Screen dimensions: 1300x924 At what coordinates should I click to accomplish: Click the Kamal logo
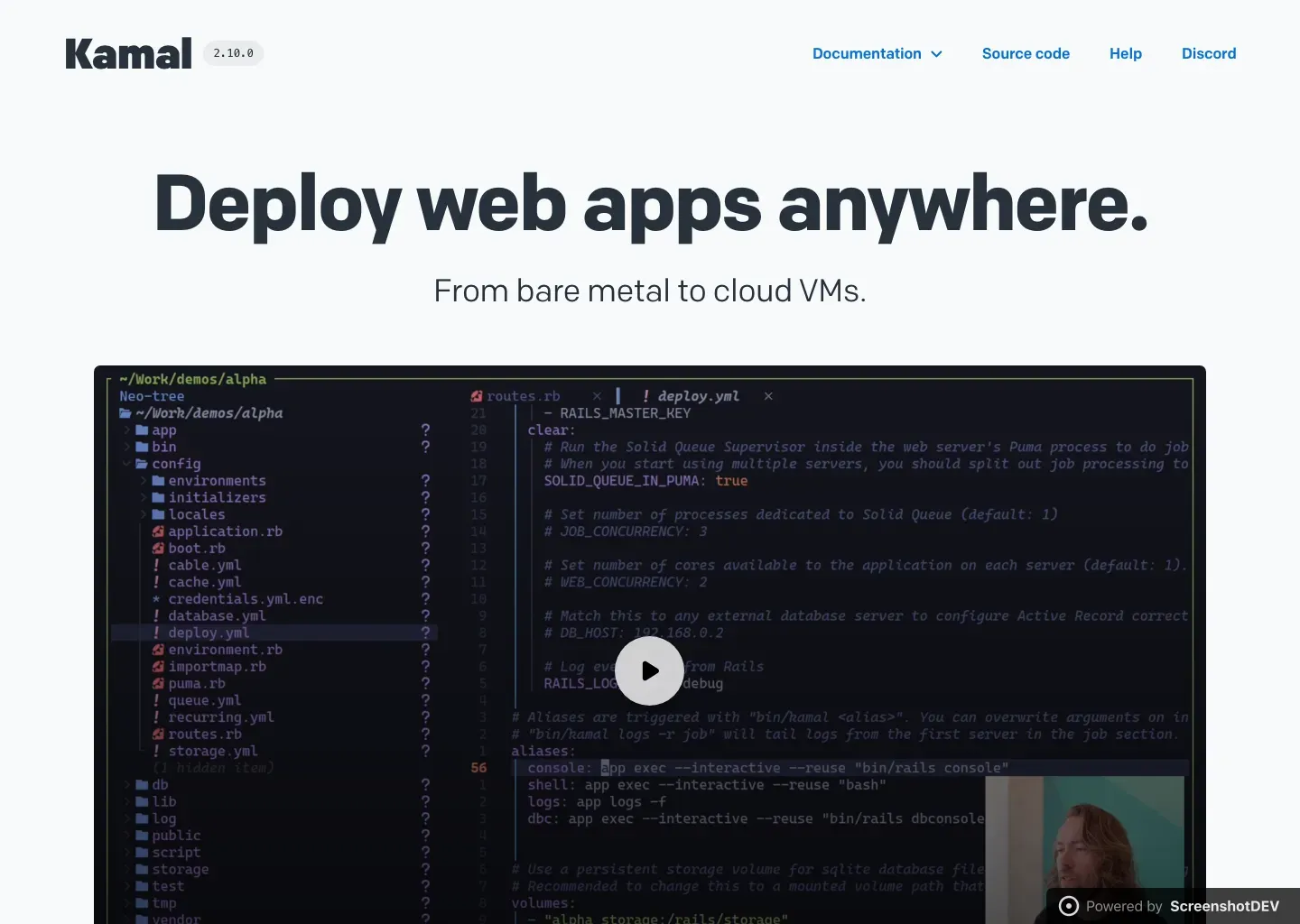[x=128, y=54]
